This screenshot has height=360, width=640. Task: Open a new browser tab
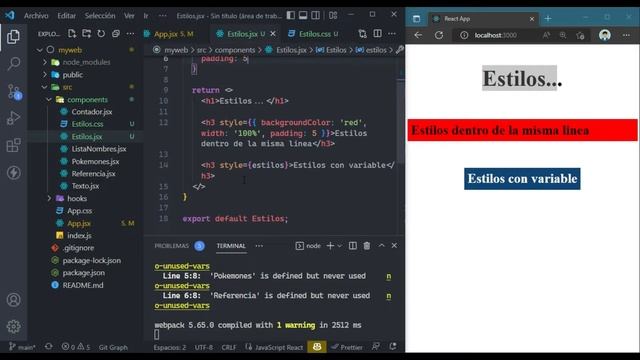pyautogui.click(x=548, y=19)
